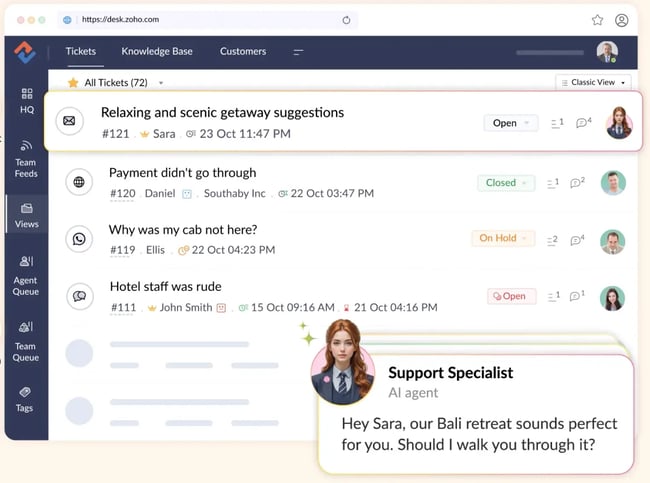Open the comments icon on Payment ticket #120
This screenshot has height=483, width=650.
coord(577,182)
